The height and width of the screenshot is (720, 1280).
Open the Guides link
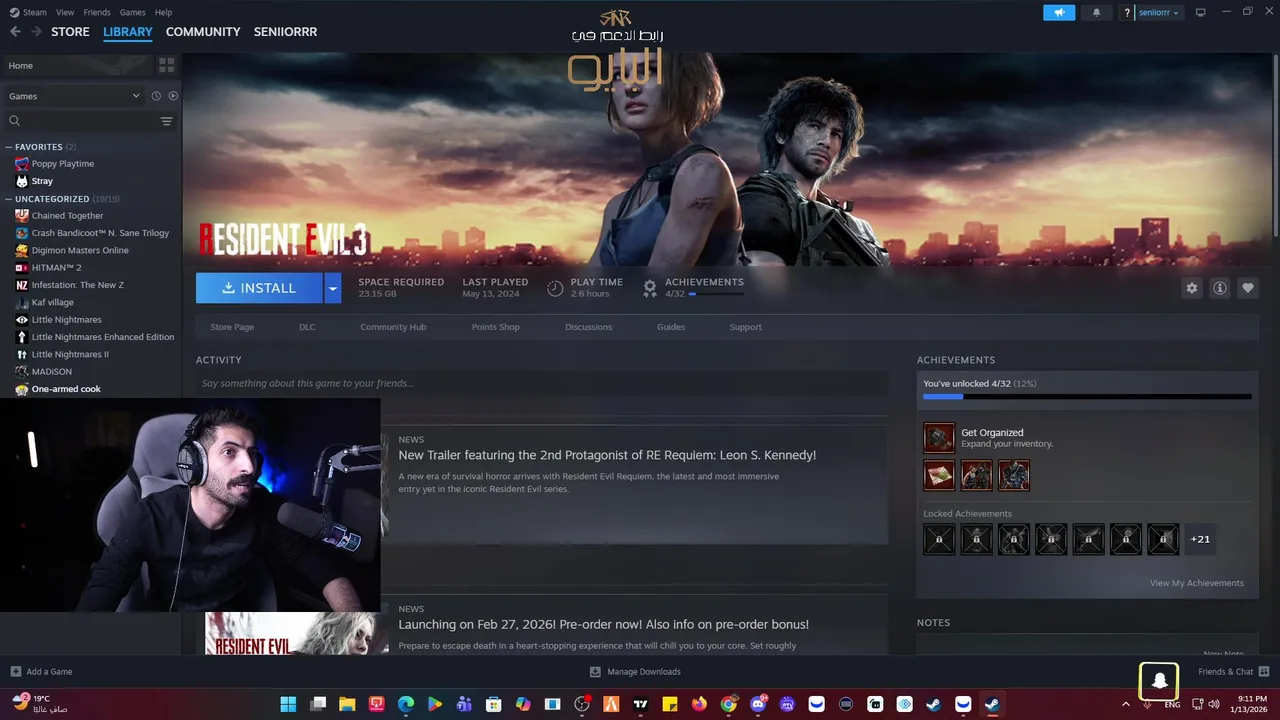click(671, 327)
